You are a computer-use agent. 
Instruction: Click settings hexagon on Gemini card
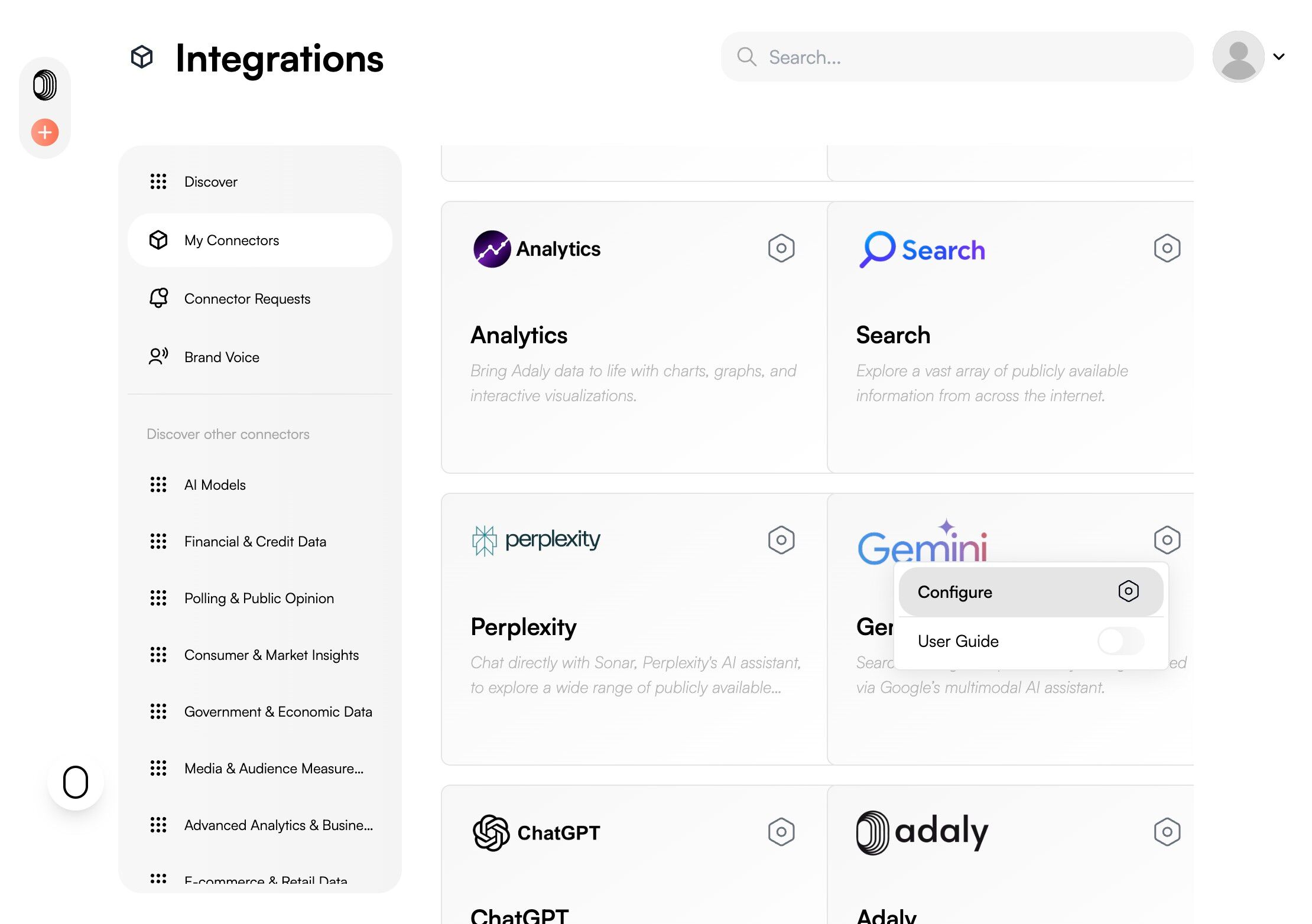click(x=1167, y=540)
